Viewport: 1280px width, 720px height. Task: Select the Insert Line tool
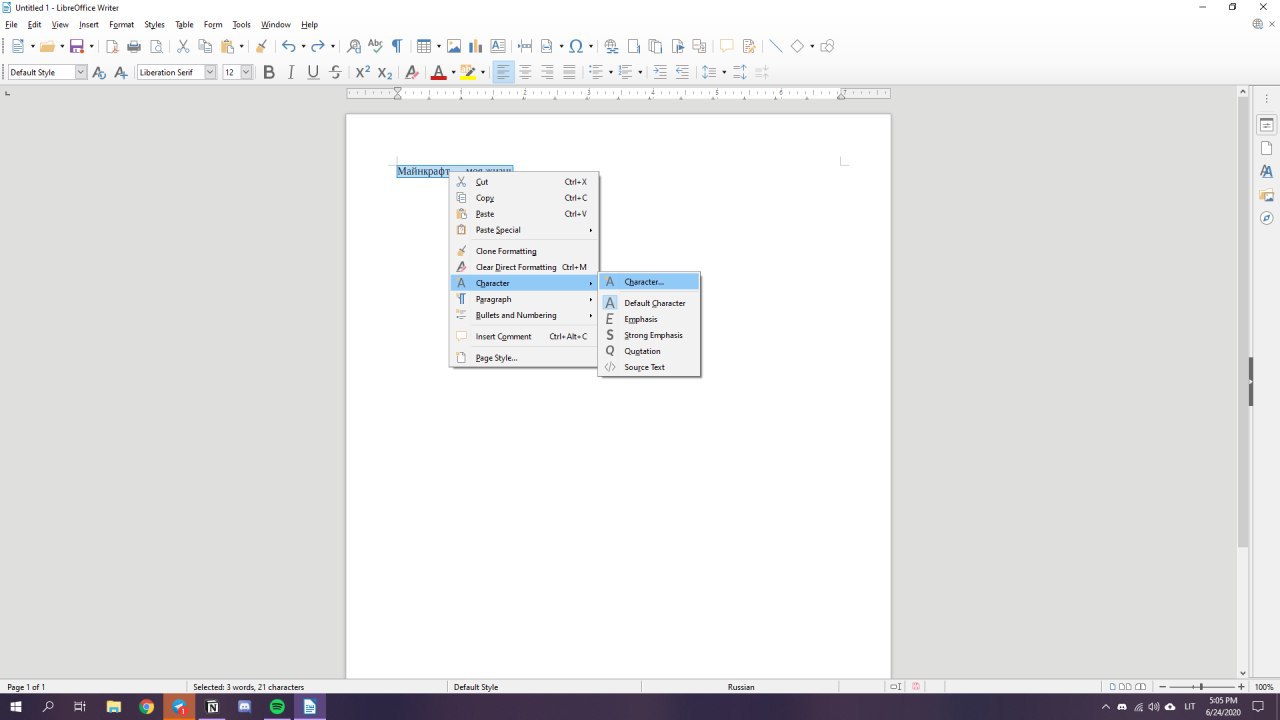[775, 46]
